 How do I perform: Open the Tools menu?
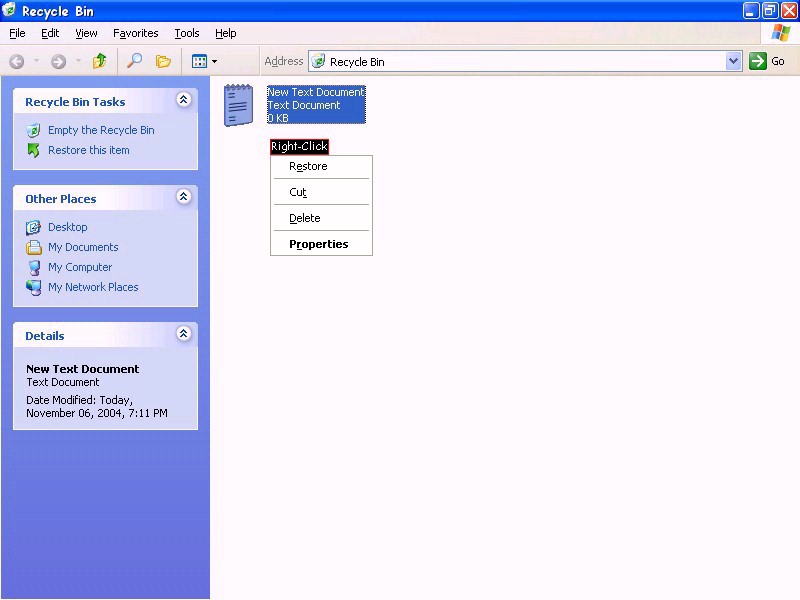coord(187,33)
